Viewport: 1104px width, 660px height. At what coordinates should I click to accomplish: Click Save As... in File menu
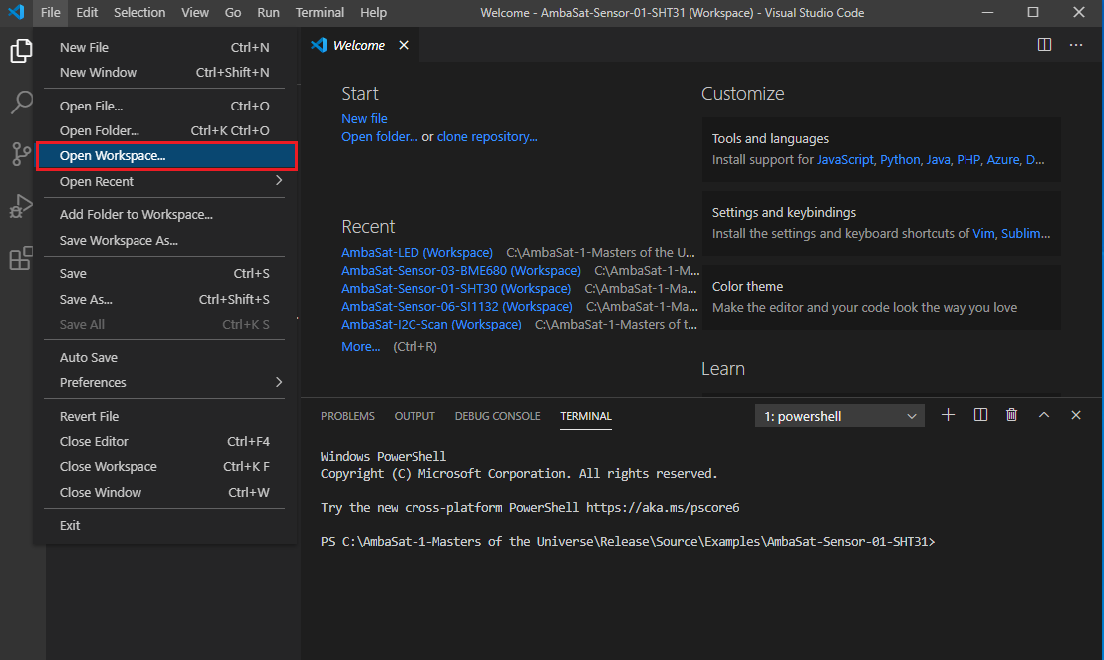click(166, 299)
